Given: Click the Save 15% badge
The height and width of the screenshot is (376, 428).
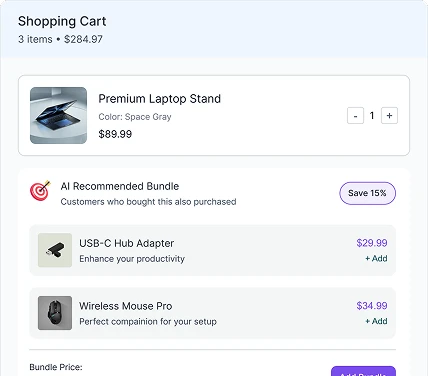Looking at the screenshot, I should click(367, 193).
